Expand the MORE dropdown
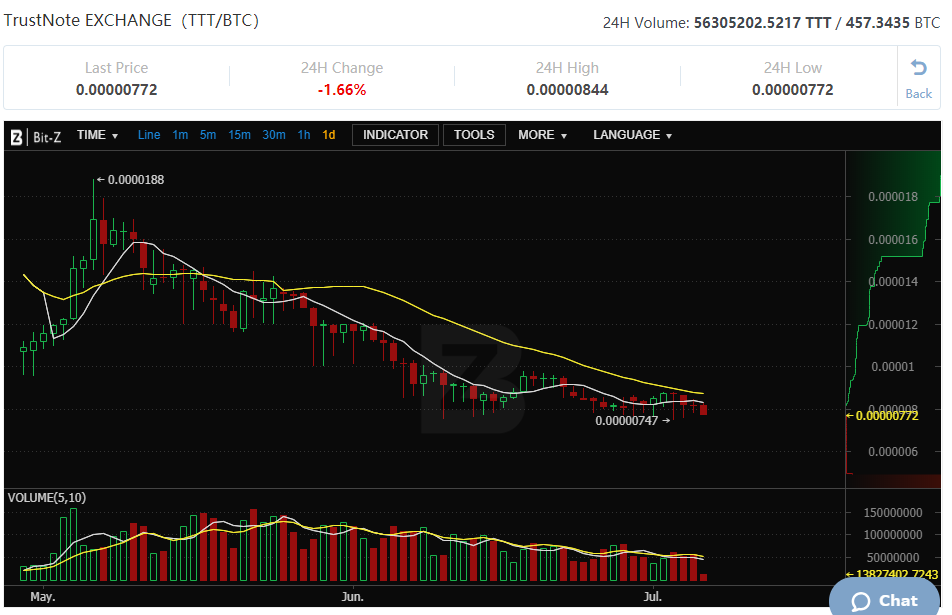The height and width of the screenshot is (615, 952). click(542, 135)
